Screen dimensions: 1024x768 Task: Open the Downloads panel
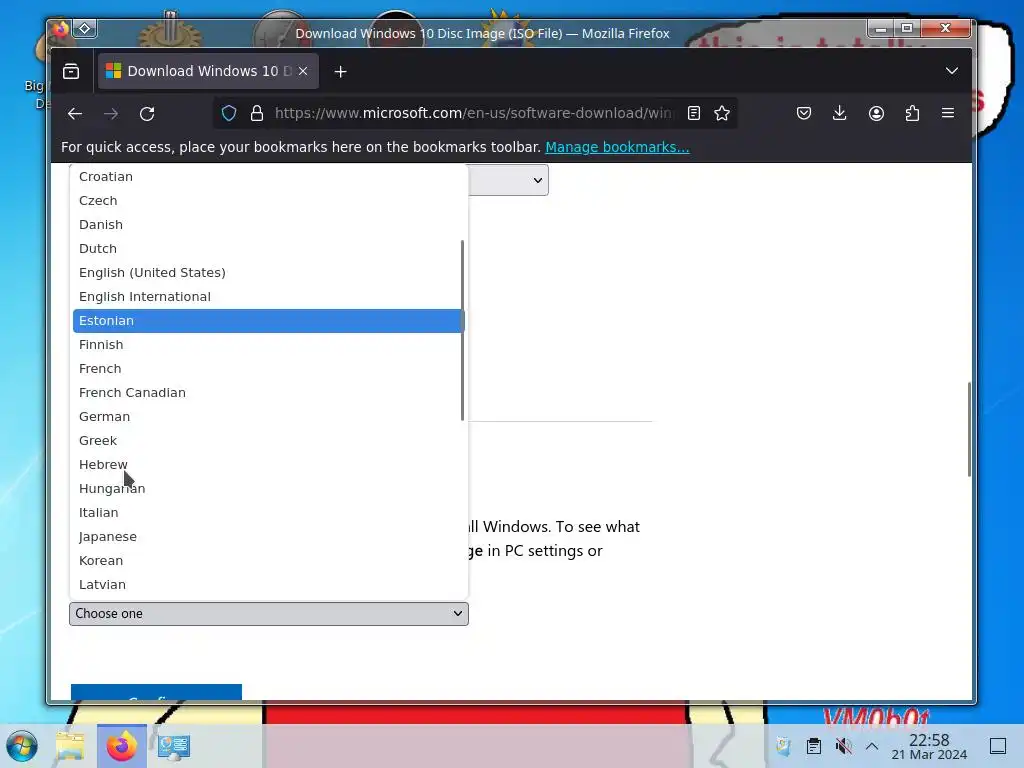(x=840, y=114)
